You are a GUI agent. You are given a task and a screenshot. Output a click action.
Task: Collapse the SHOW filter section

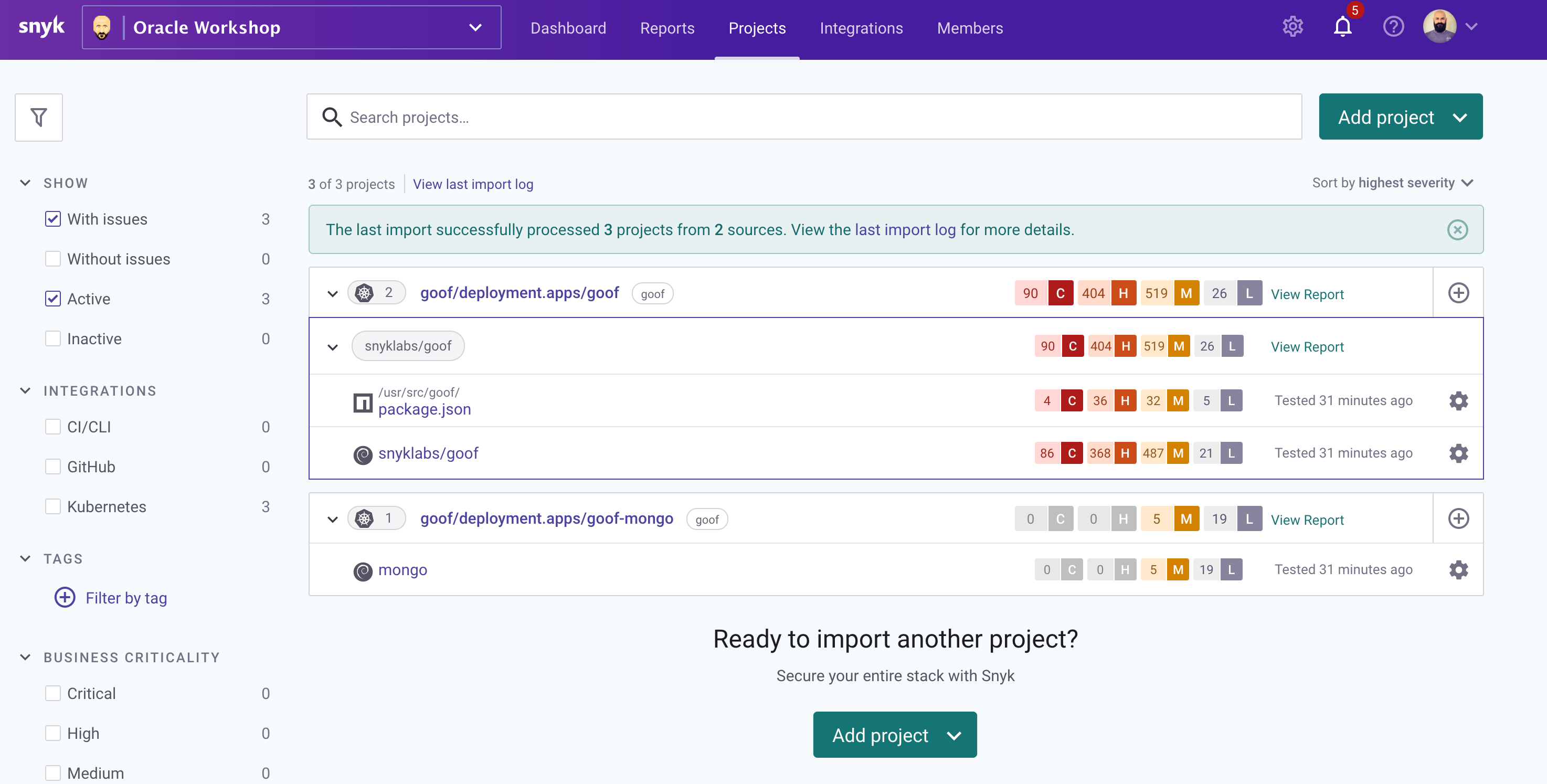click(25, 183)
